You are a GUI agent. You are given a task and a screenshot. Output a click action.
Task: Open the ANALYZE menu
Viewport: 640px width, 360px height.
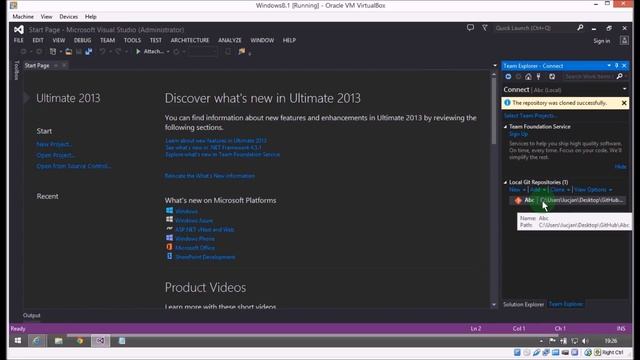(x=230, y=40)
